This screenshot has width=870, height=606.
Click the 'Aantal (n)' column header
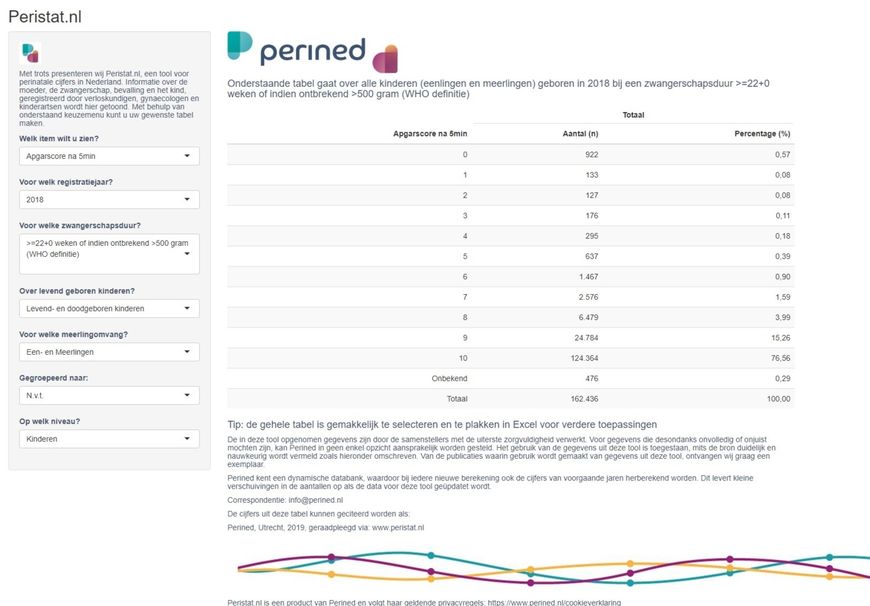[580, 134]
